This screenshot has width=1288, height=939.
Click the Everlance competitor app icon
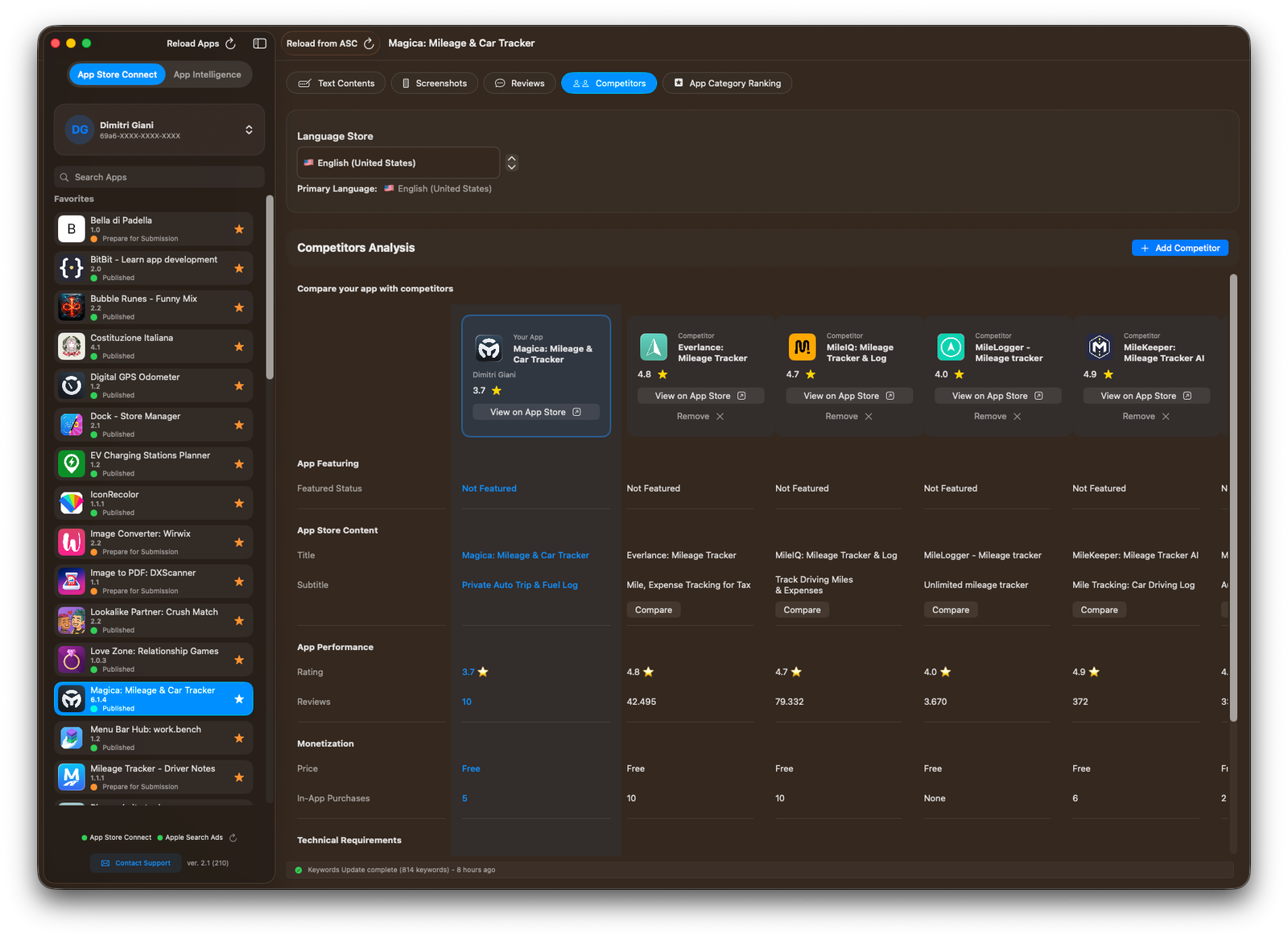point(653,347)
